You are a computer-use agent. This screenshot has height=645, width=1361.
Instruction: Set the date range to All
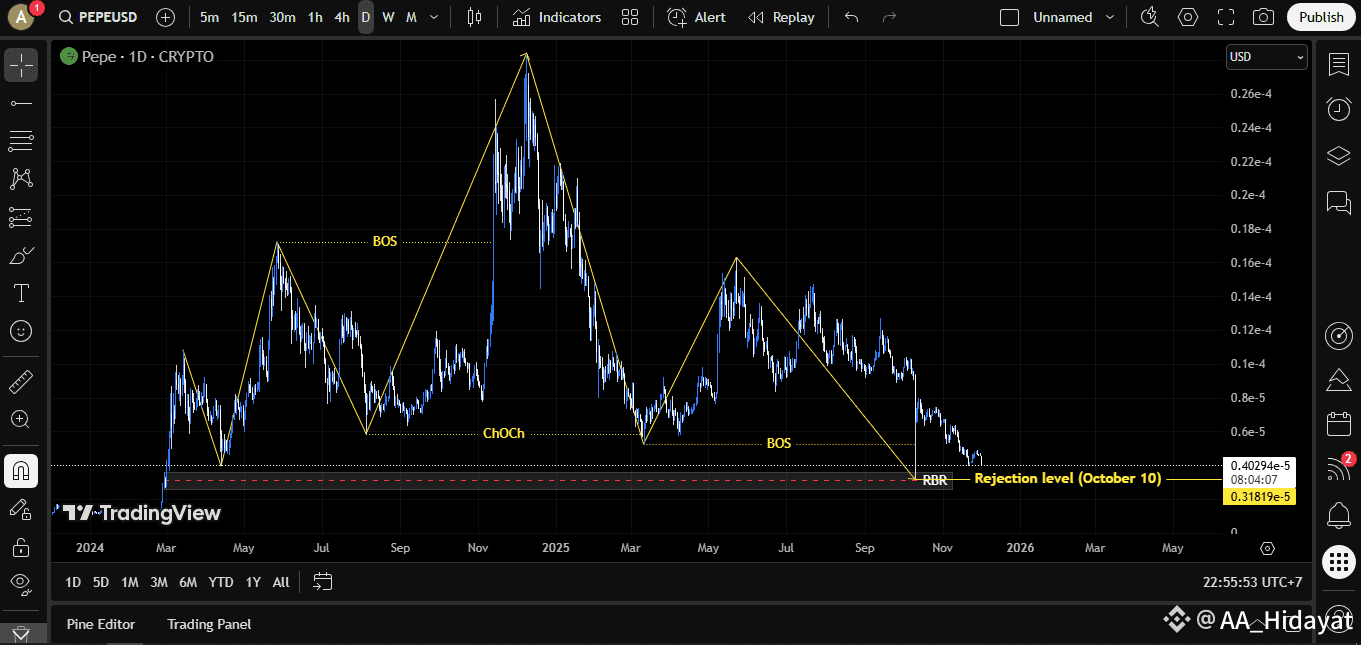click(x=281, y=582)
